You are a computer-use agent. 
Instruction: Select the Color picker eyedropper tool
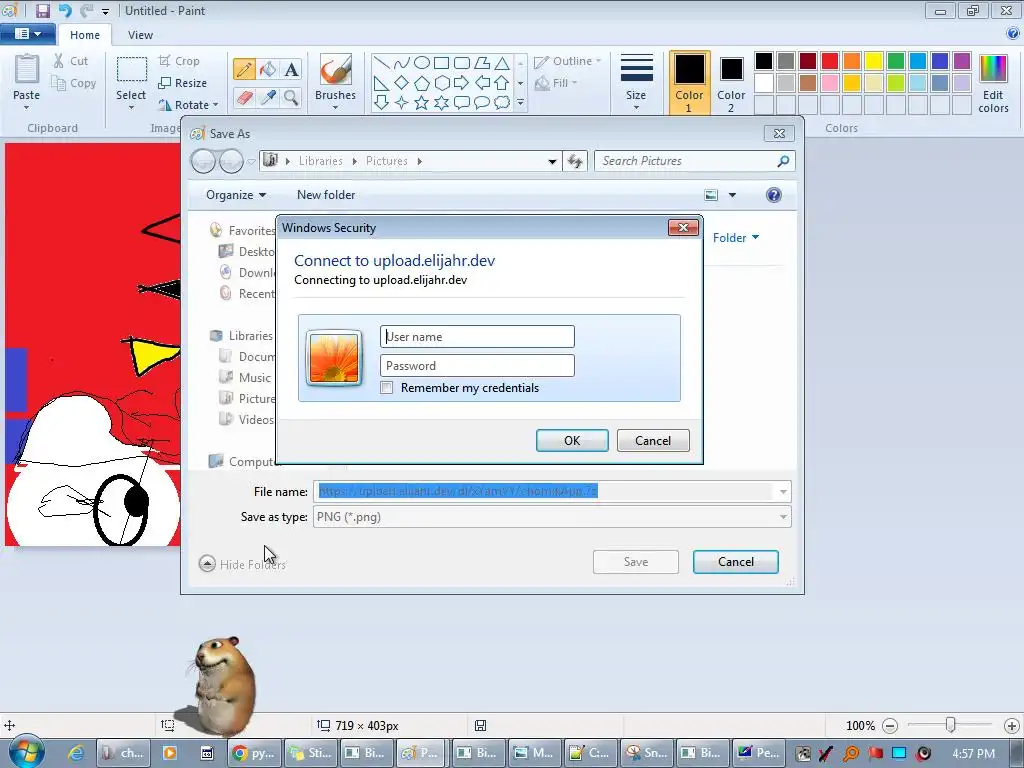[268, 97]
